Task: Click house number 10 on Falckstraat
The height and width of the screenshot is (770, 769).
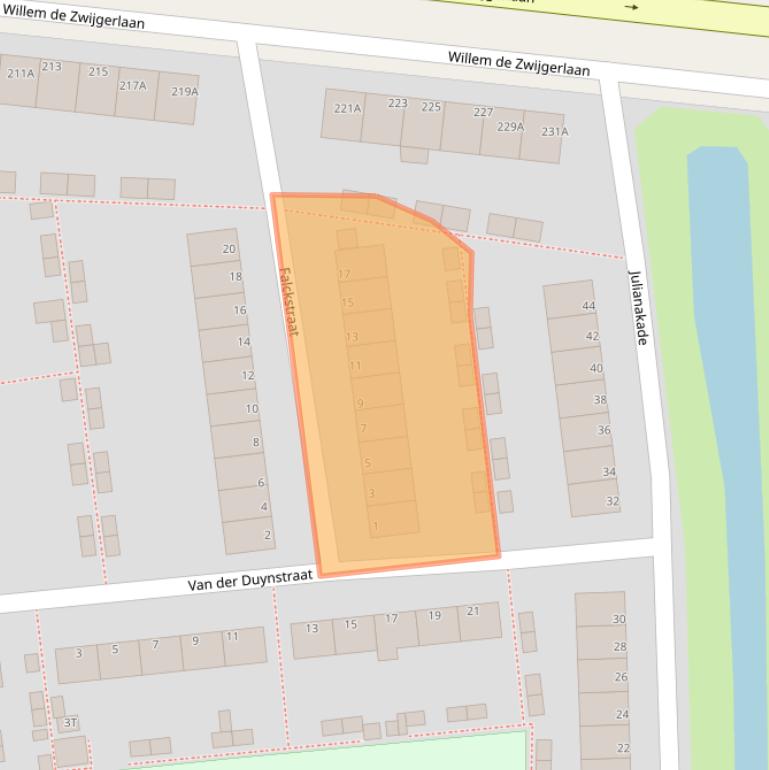Action: (x=251, y=409)
